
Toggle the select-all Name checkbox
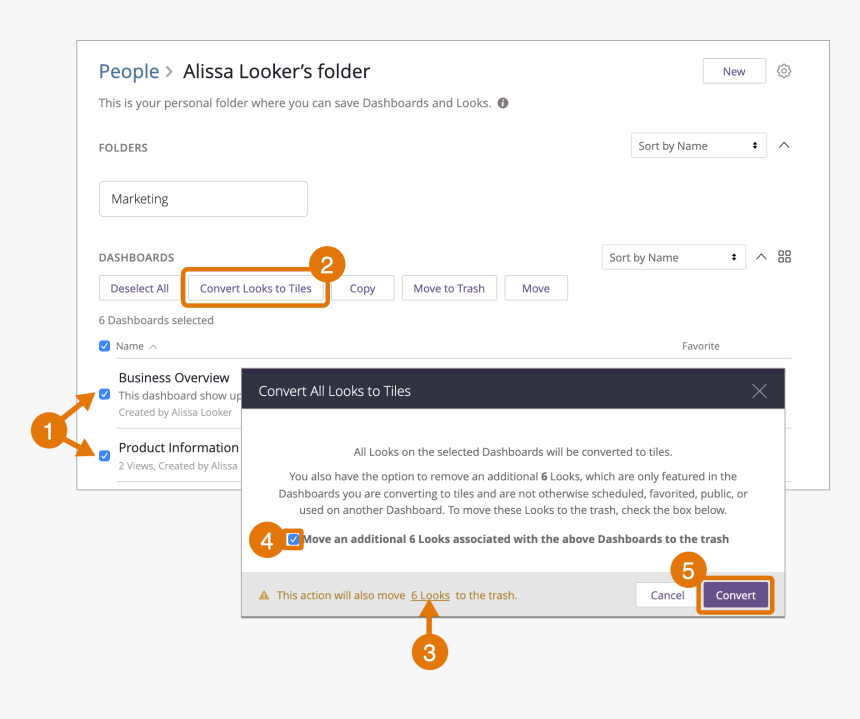pos(104,346)
